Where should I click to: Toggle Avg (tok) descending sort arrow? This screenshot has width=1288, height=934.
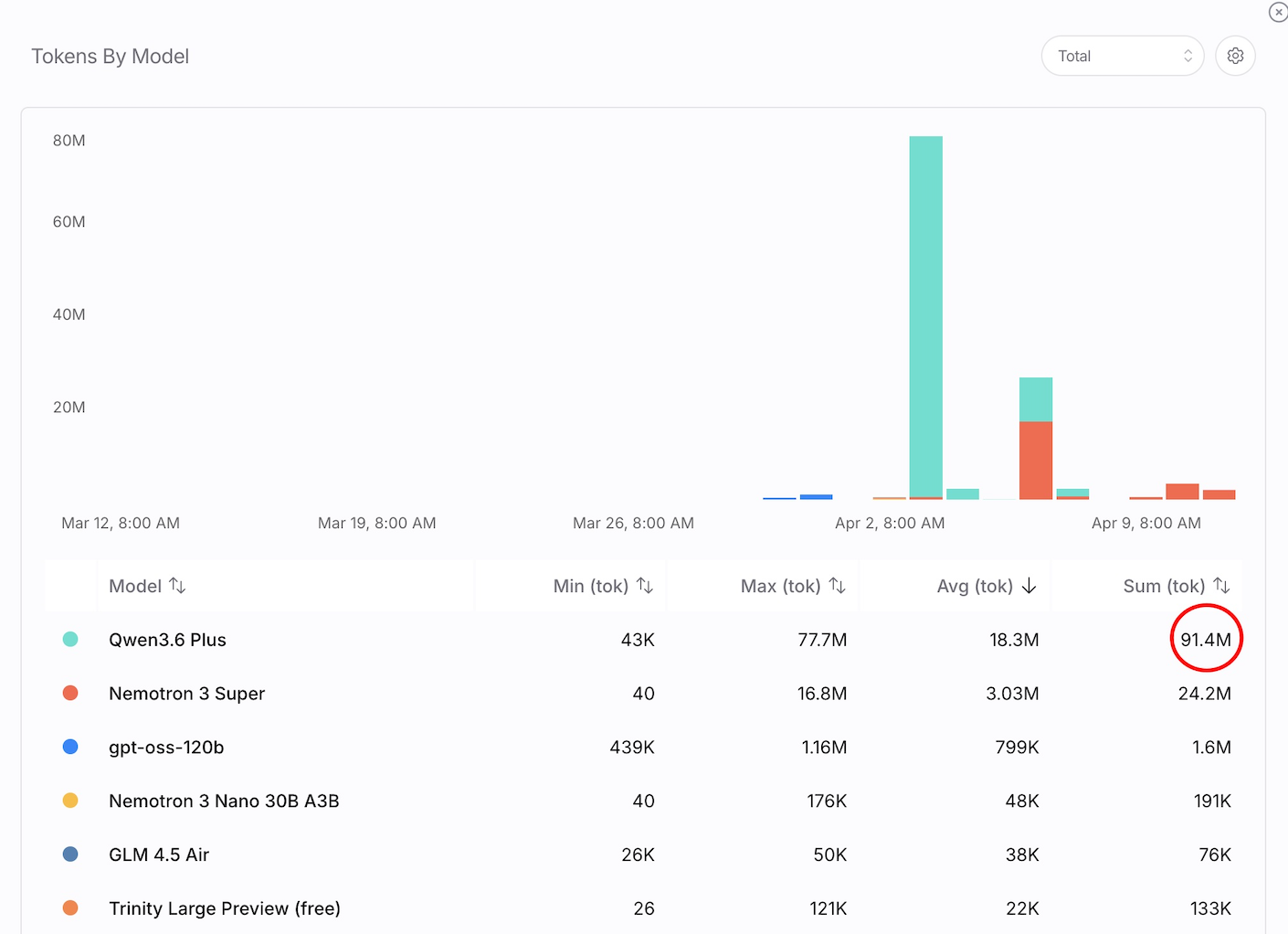point(1029,586)
